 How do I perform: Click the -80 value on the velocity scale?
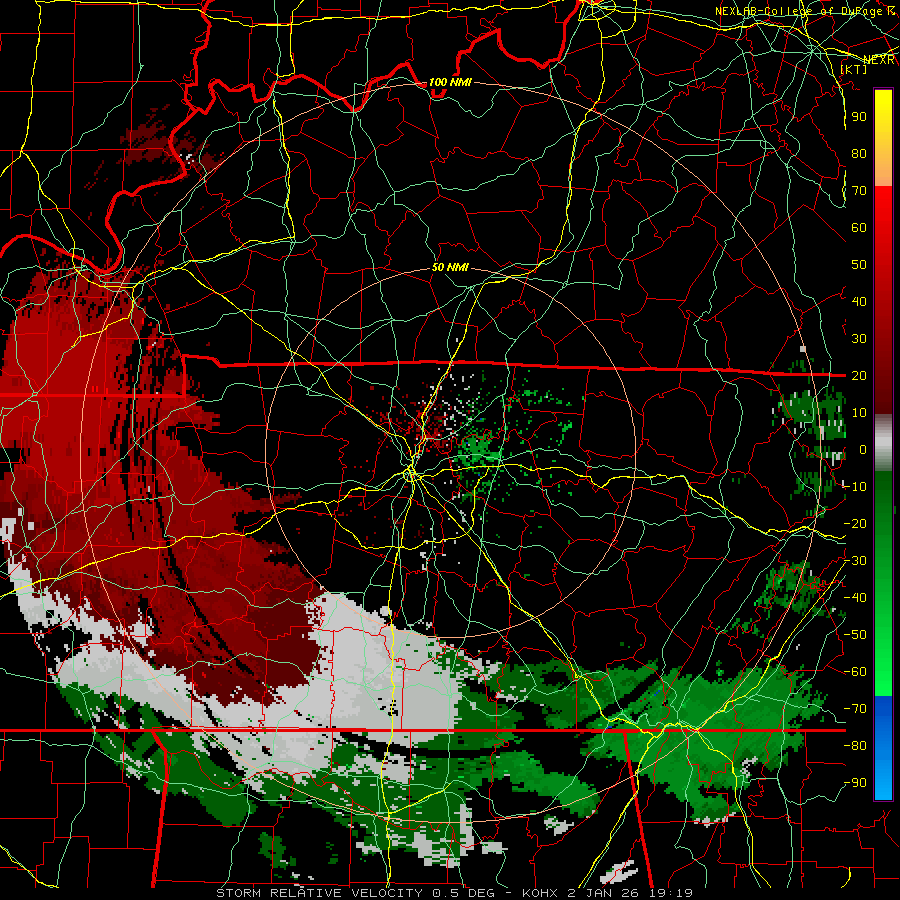point(855,746)
